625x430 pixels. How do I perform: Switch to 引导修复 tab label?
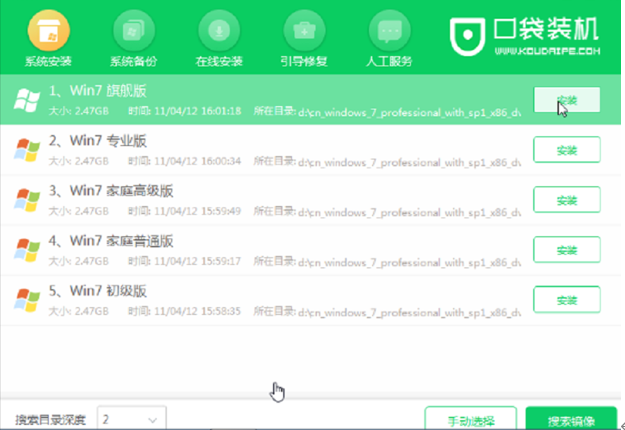(304, 61)
